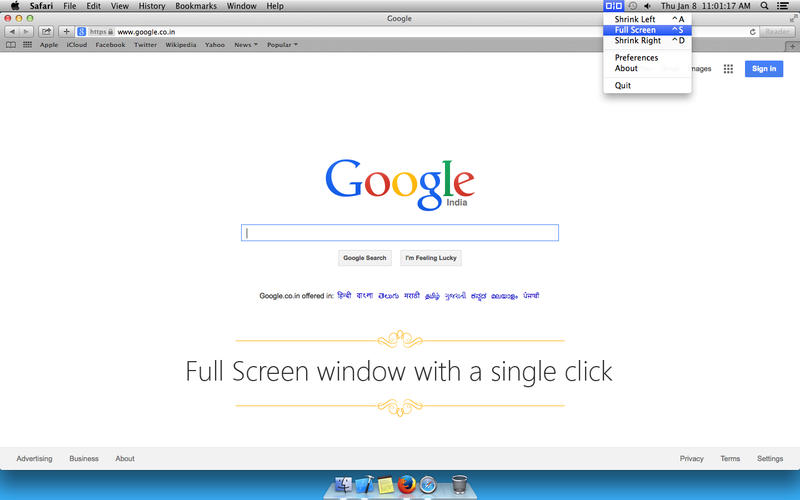Open Spotlight search magnifier icon
The width and height of the screenshot is (800, 500).
click(x=764, y=6)
